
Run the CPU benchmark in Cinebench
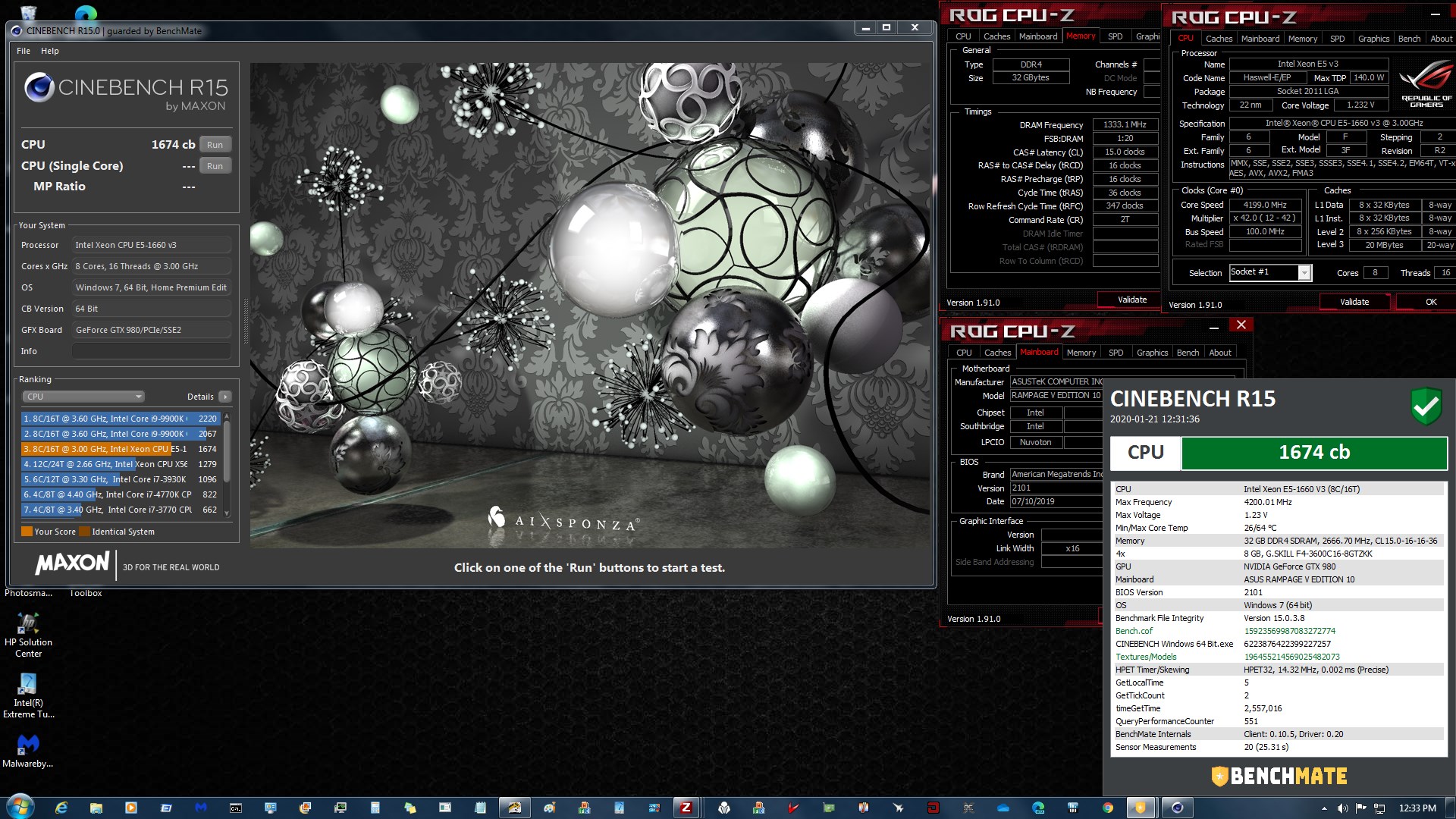tap(215, 145)
